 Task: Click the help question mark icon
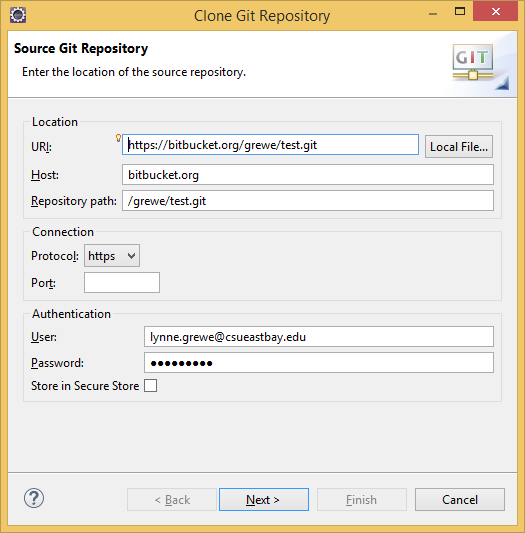pyautogui.click(x=34, y=498)
